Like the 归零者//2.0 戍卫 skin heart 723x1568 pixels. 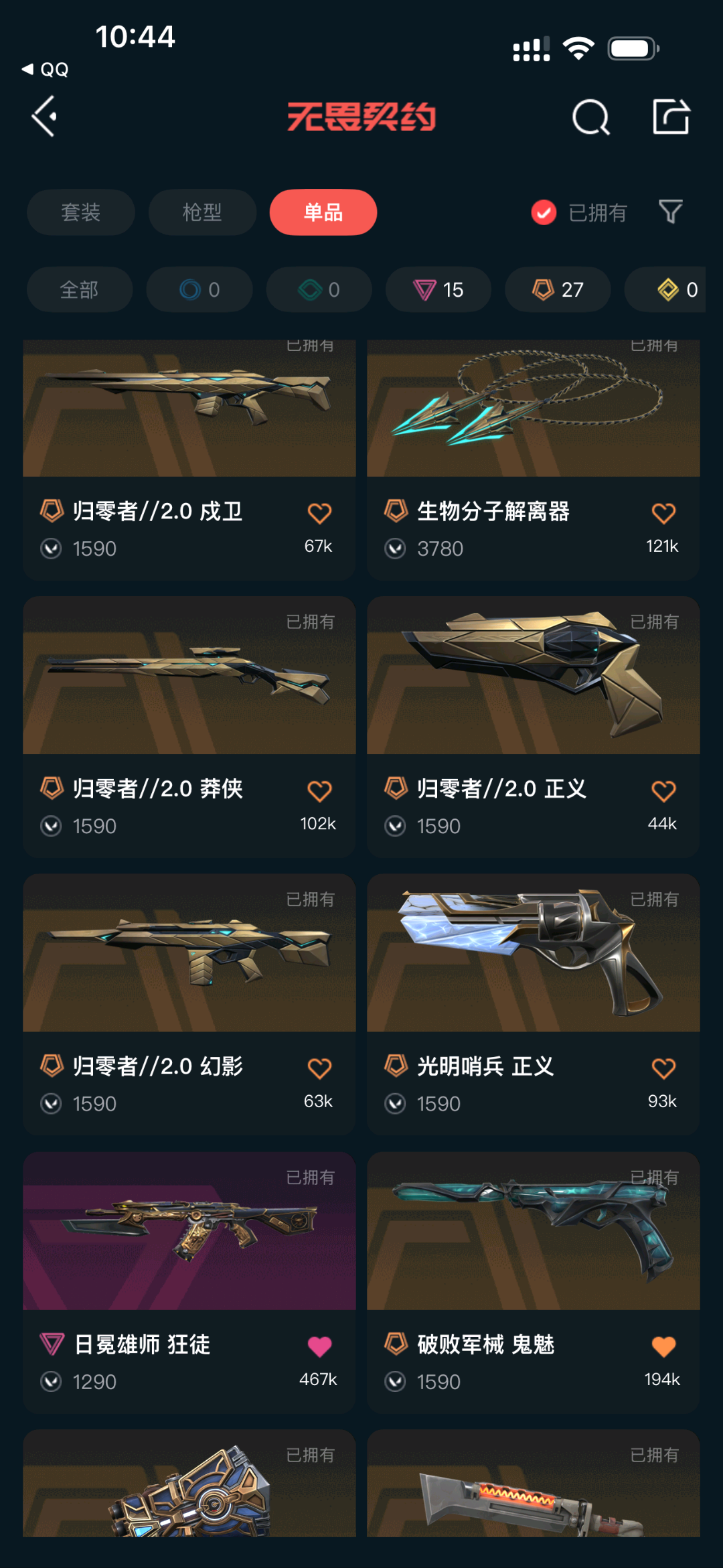319,513
